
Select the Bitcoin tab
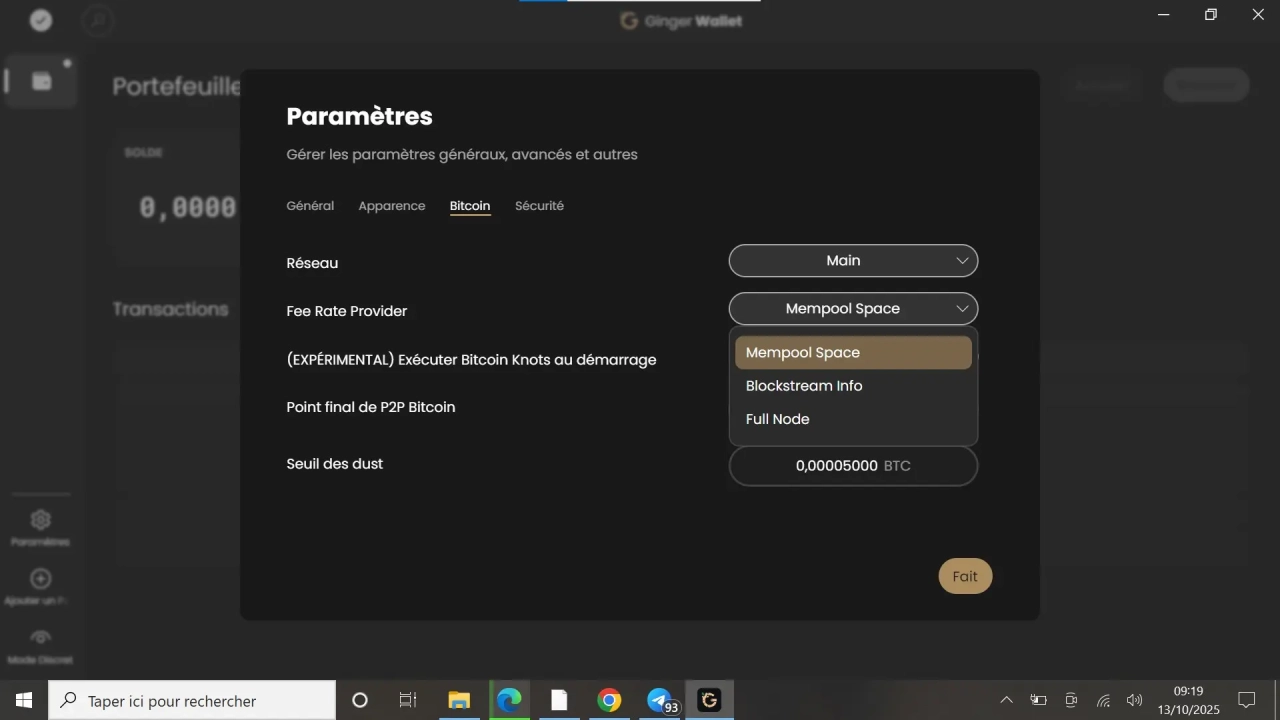(470, 206)
